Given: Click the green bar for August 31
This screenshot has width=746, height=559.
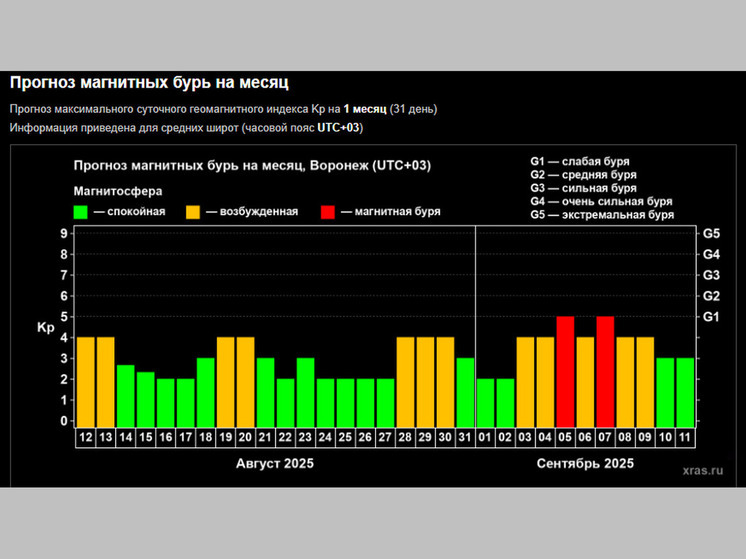Looking at the screenshot, I should (465, 390).
